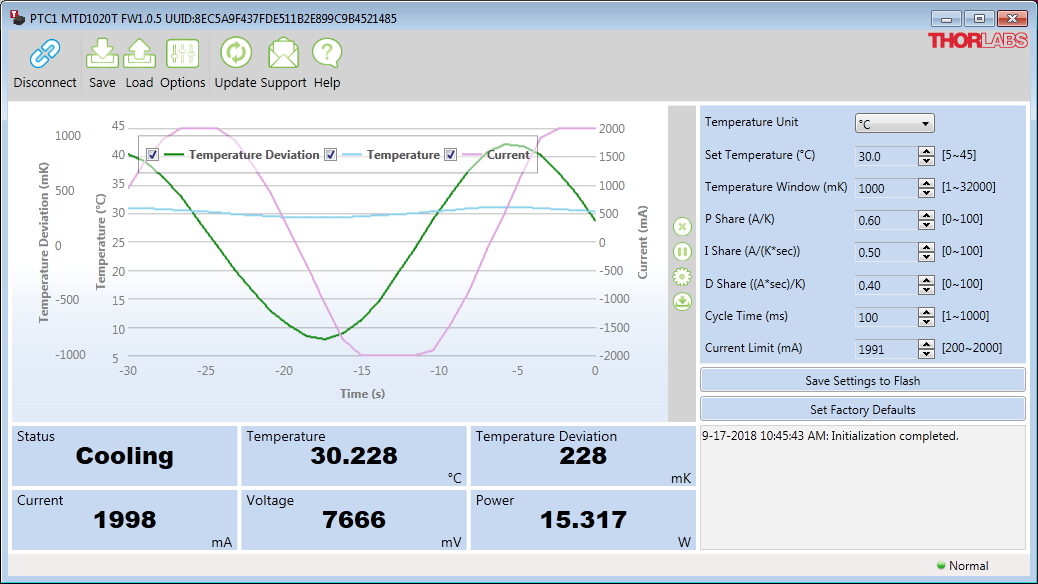1038x584 pixels.
Task: Click the I Share input field
Action: 886,252
